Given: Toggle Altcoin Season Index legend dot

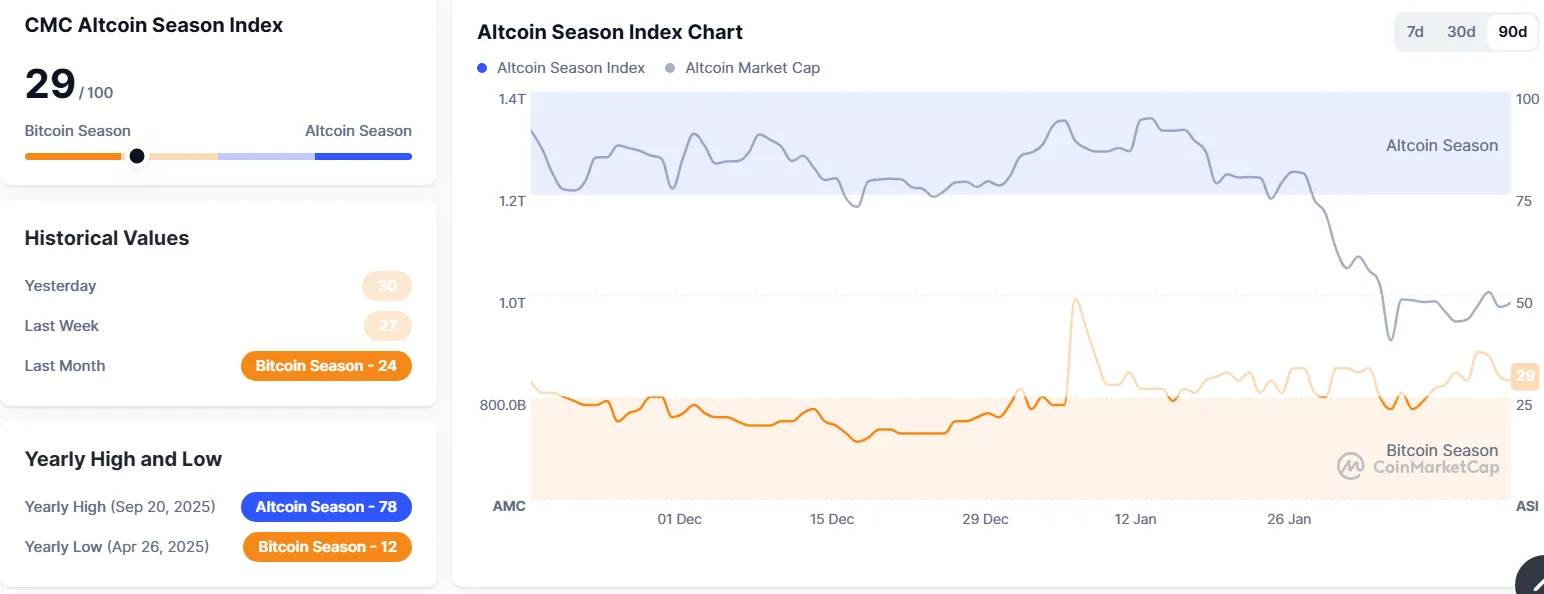Looking at the screenshot, I should coord(483,68).
